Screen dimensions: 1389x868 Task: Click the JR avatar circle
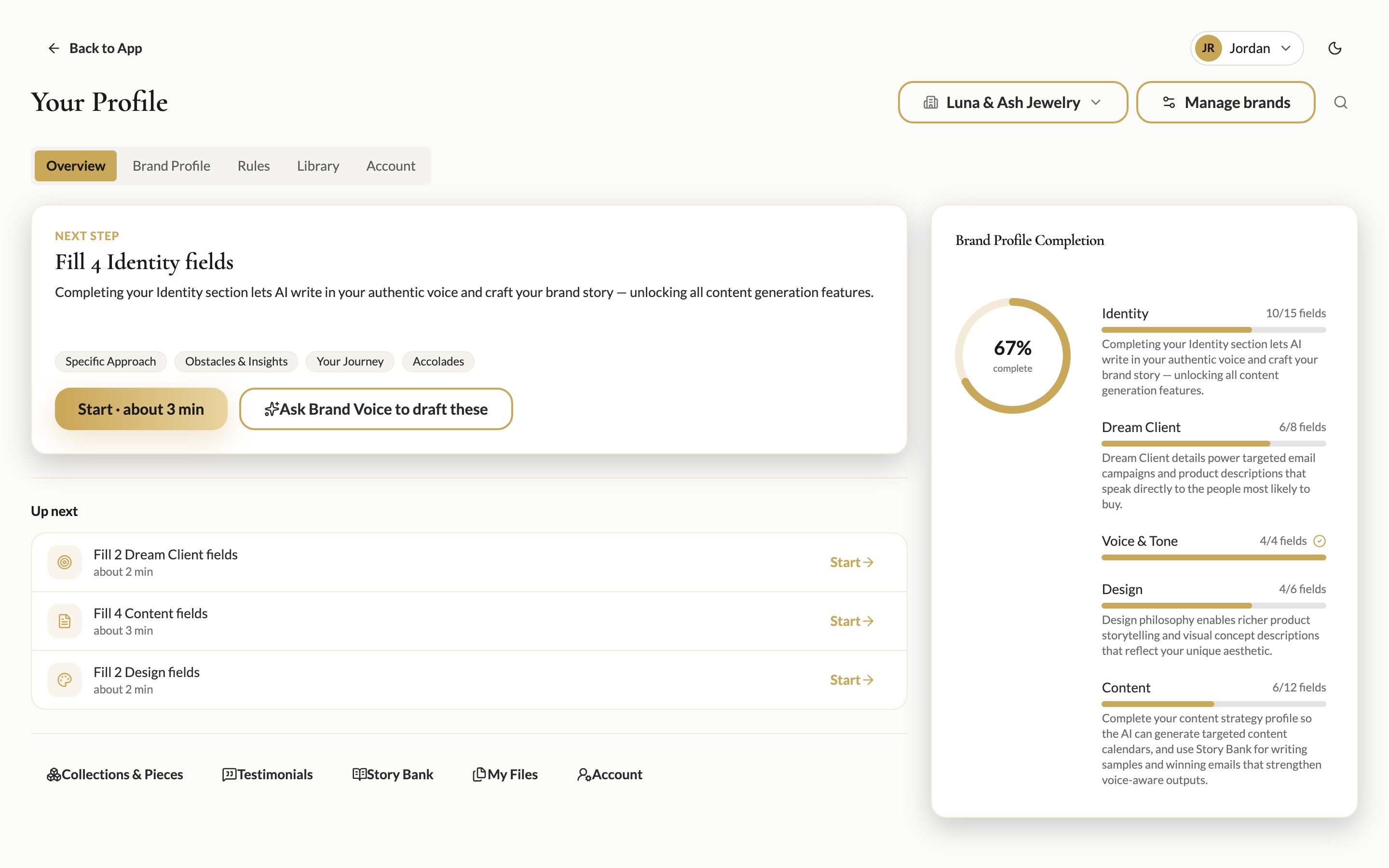click(x=1208, y=48)
